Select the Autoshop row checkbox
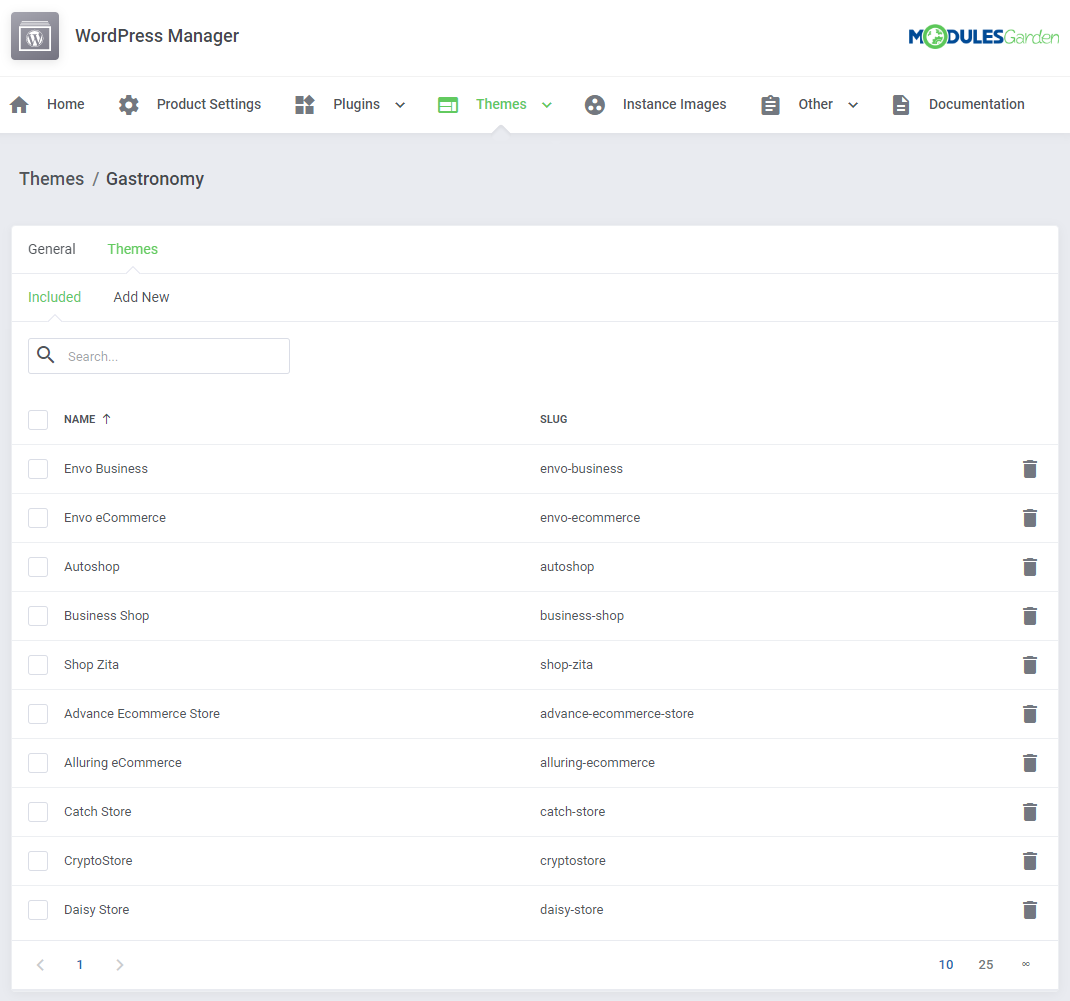This screenshot has height=1001, width=1070. (x=38, y=567)
